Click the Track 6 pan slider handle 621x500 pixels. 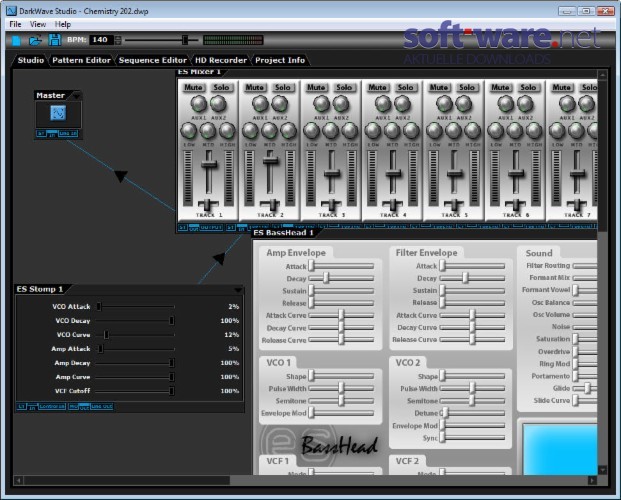(x=516, y=205)
